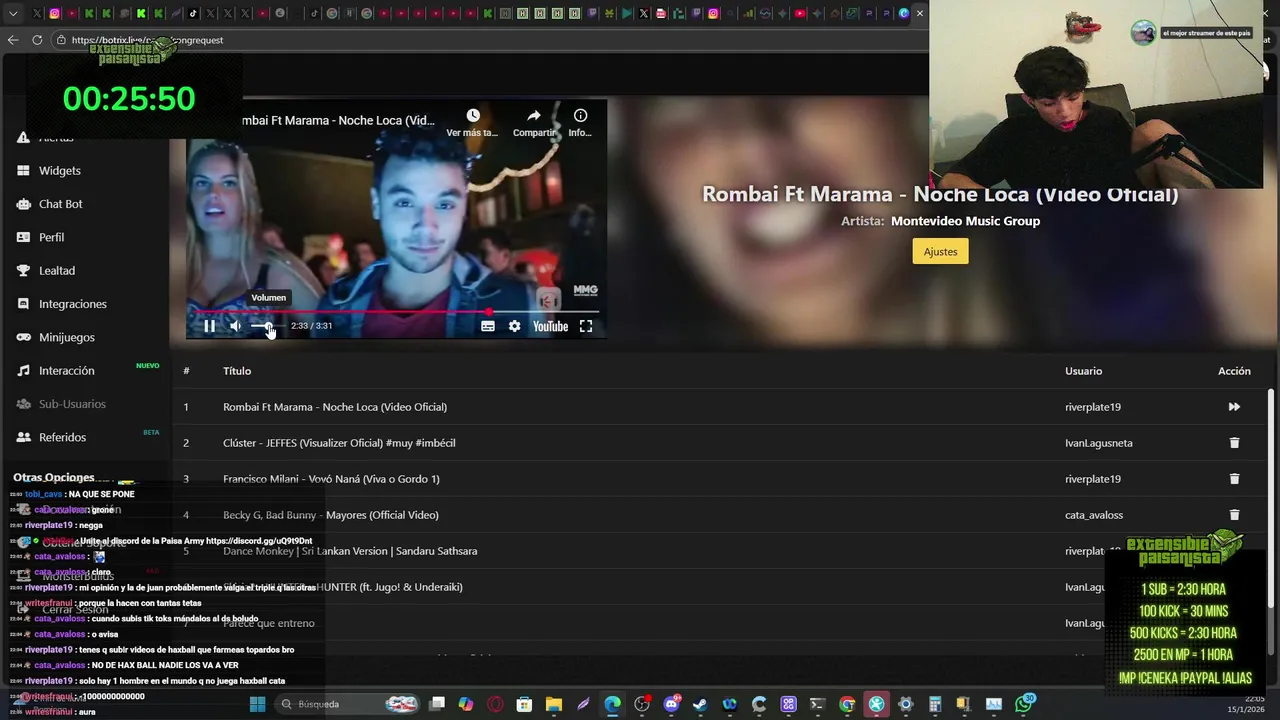Screen dimensions: 1280x720
Task: Open Discord from the taskbar
Action: (671, 704)
